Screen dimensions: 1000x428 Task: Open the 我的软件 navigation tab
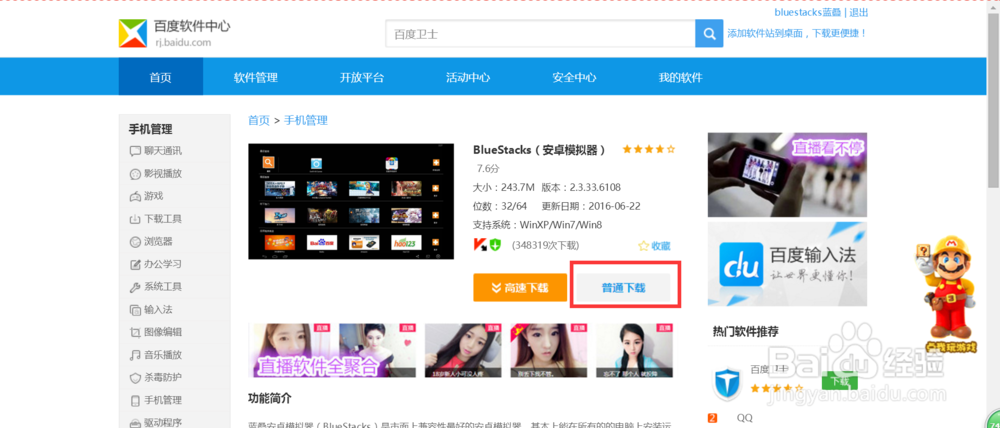[x=680, y=77]
